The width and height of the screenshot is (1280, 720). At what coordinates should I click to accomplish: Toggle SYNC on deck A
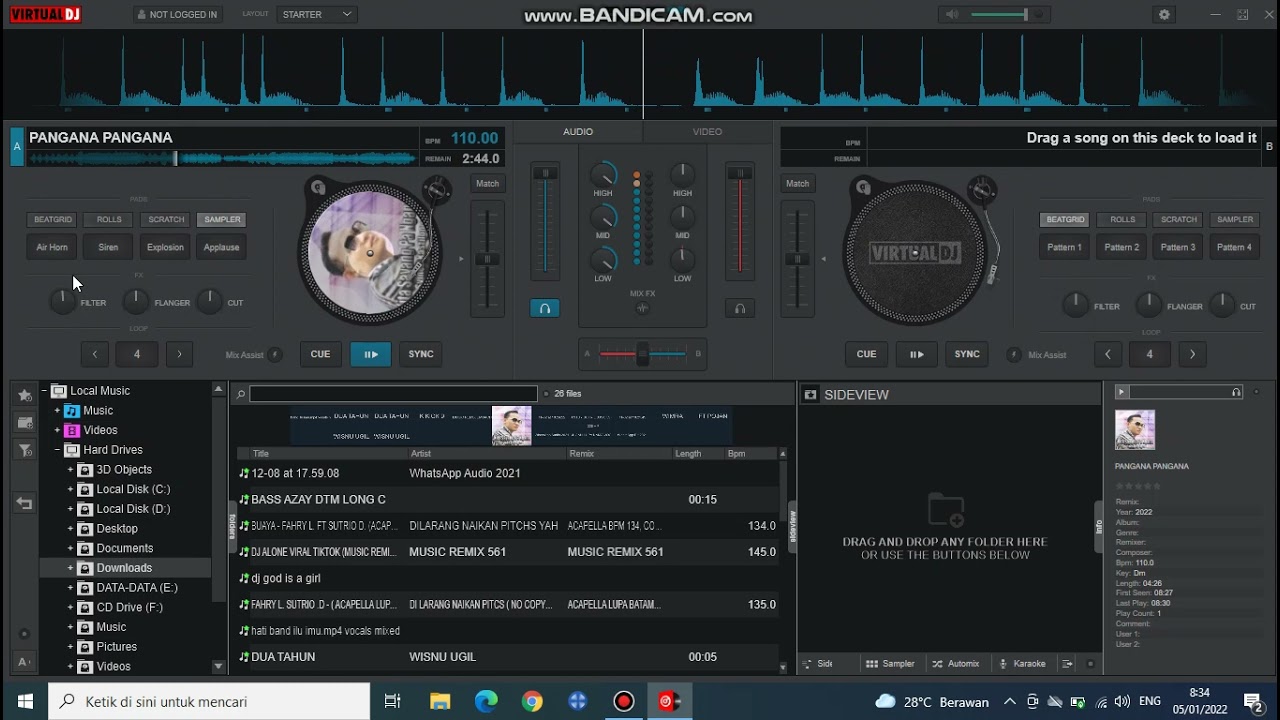pyautogui.click(x=421, y=354)
